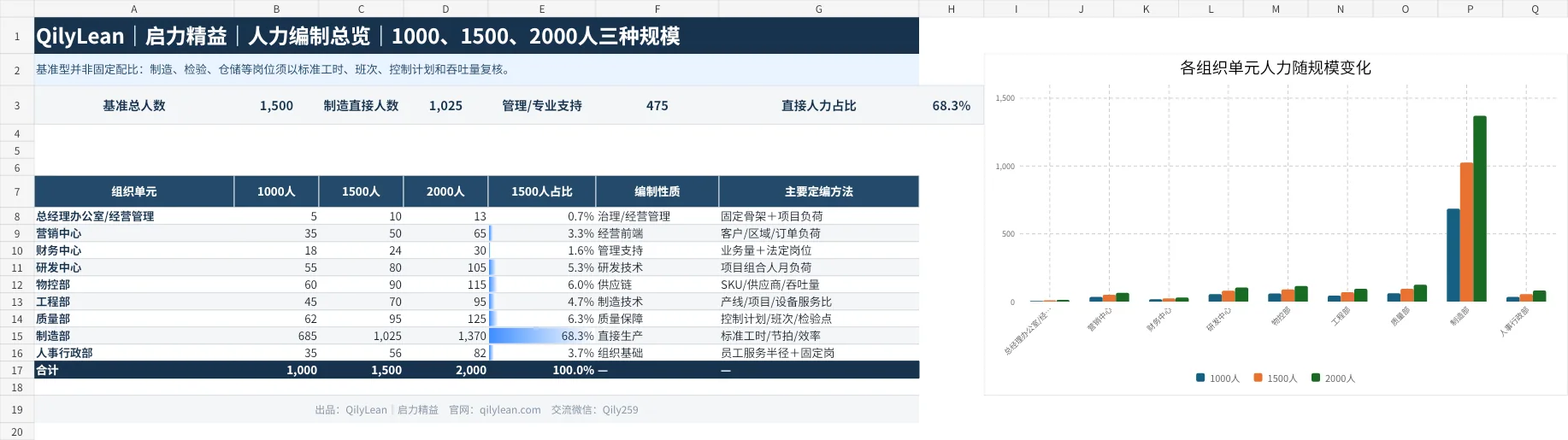Click the '质量保障' cell

657,319
